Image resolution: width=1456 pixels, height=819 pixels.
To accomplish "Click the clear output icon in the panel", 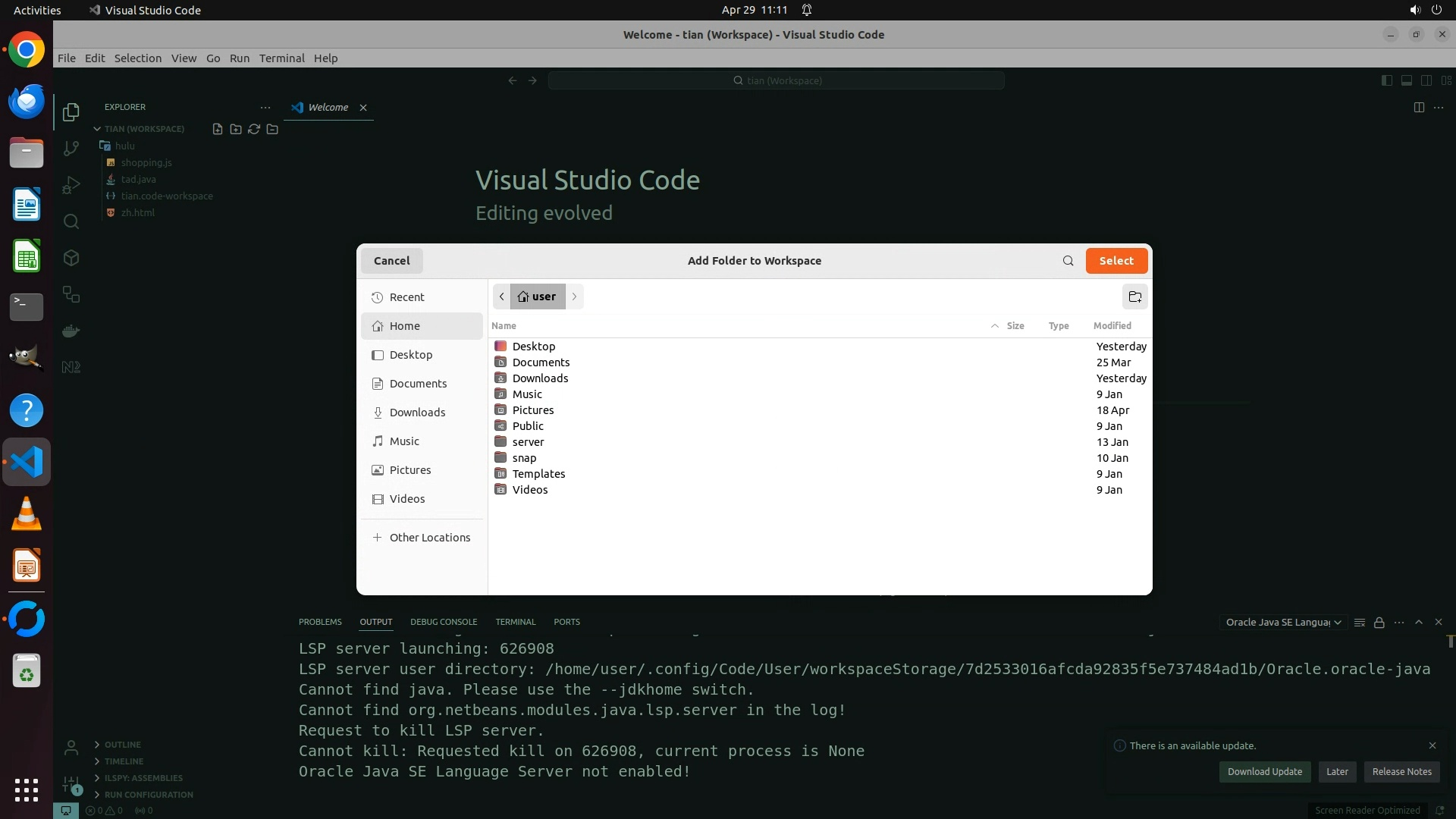I will (x=1359, y=623).
